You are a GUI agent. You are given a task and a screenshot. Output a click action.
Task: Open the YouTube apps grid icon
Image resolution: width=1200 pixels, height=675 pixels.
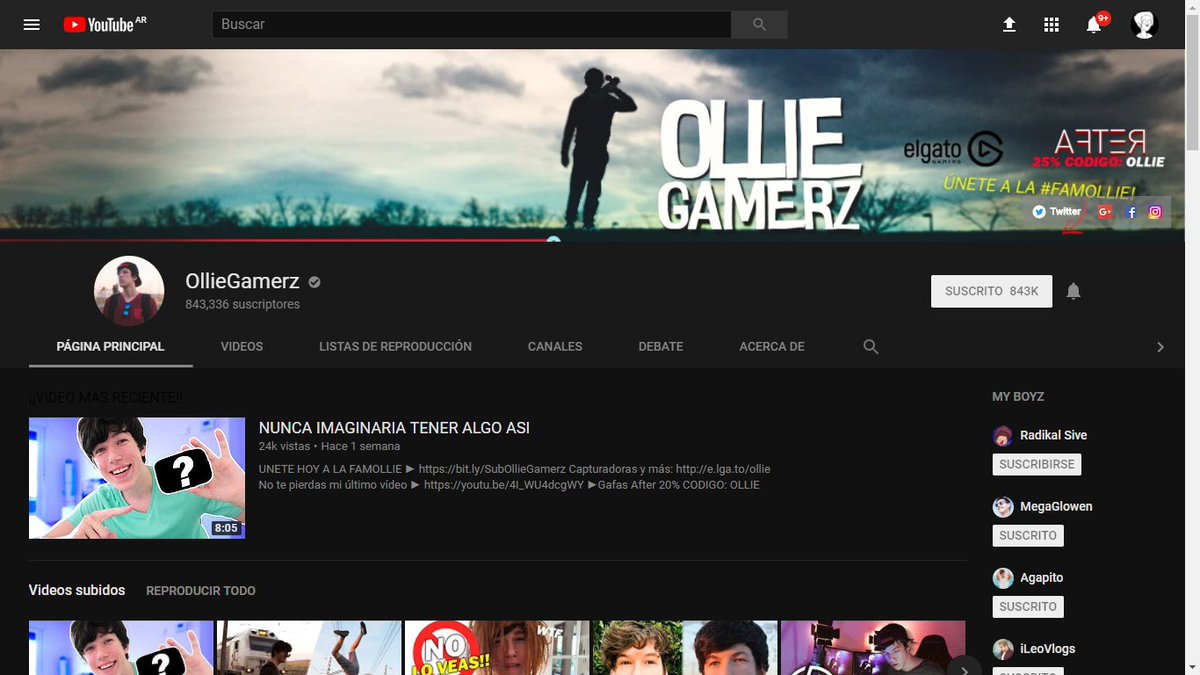tap(1051, 24)
